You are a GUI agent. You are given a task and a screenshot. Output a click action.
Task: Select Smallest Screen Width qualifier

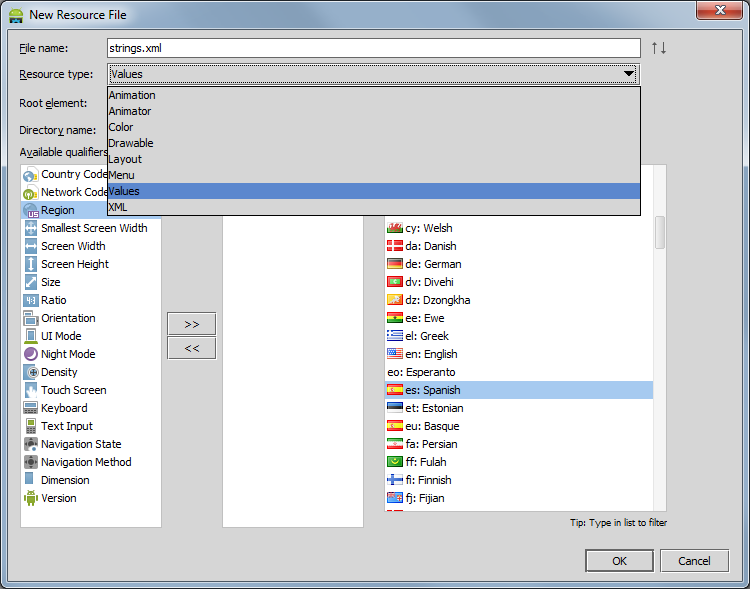93,228
